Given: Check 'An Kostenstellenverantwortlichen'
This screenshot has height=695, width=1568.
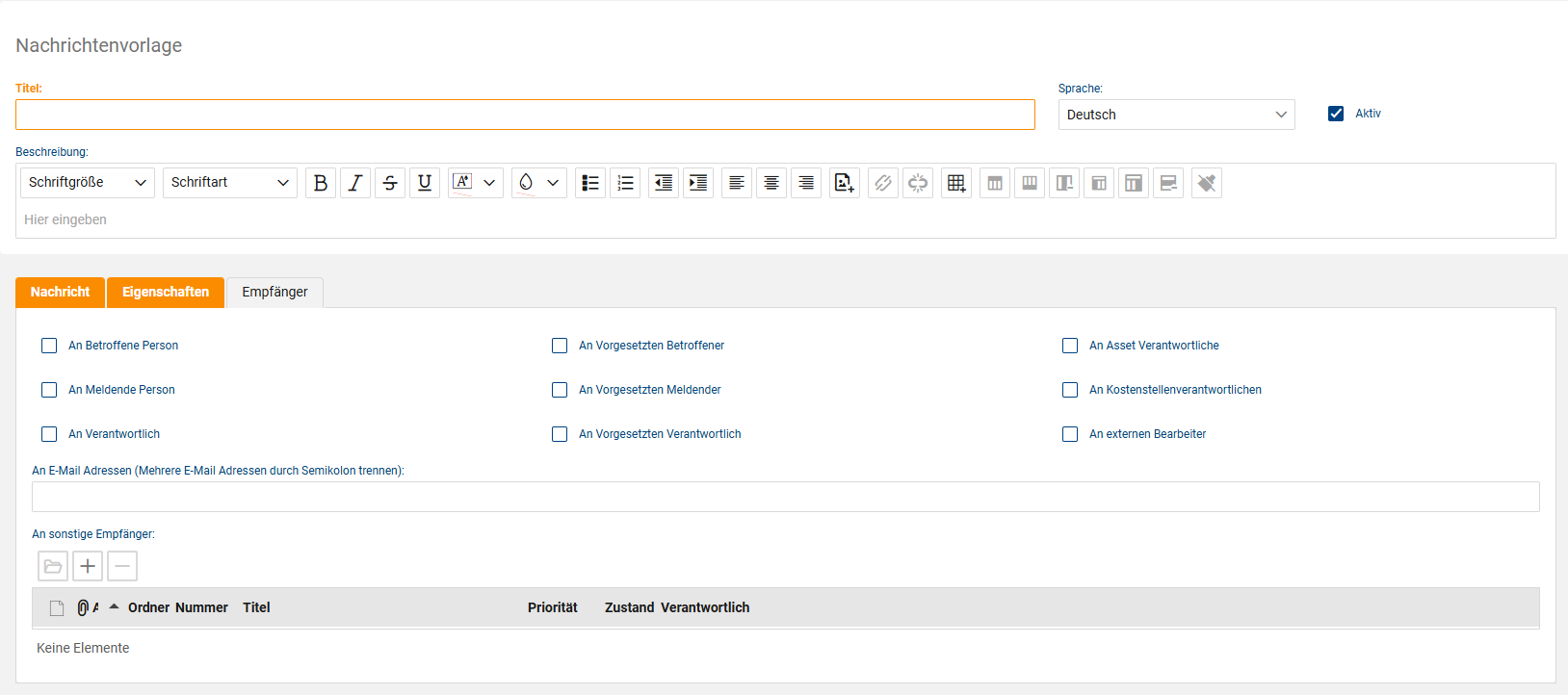Looking at the screenshot, I should [1070, 390].
